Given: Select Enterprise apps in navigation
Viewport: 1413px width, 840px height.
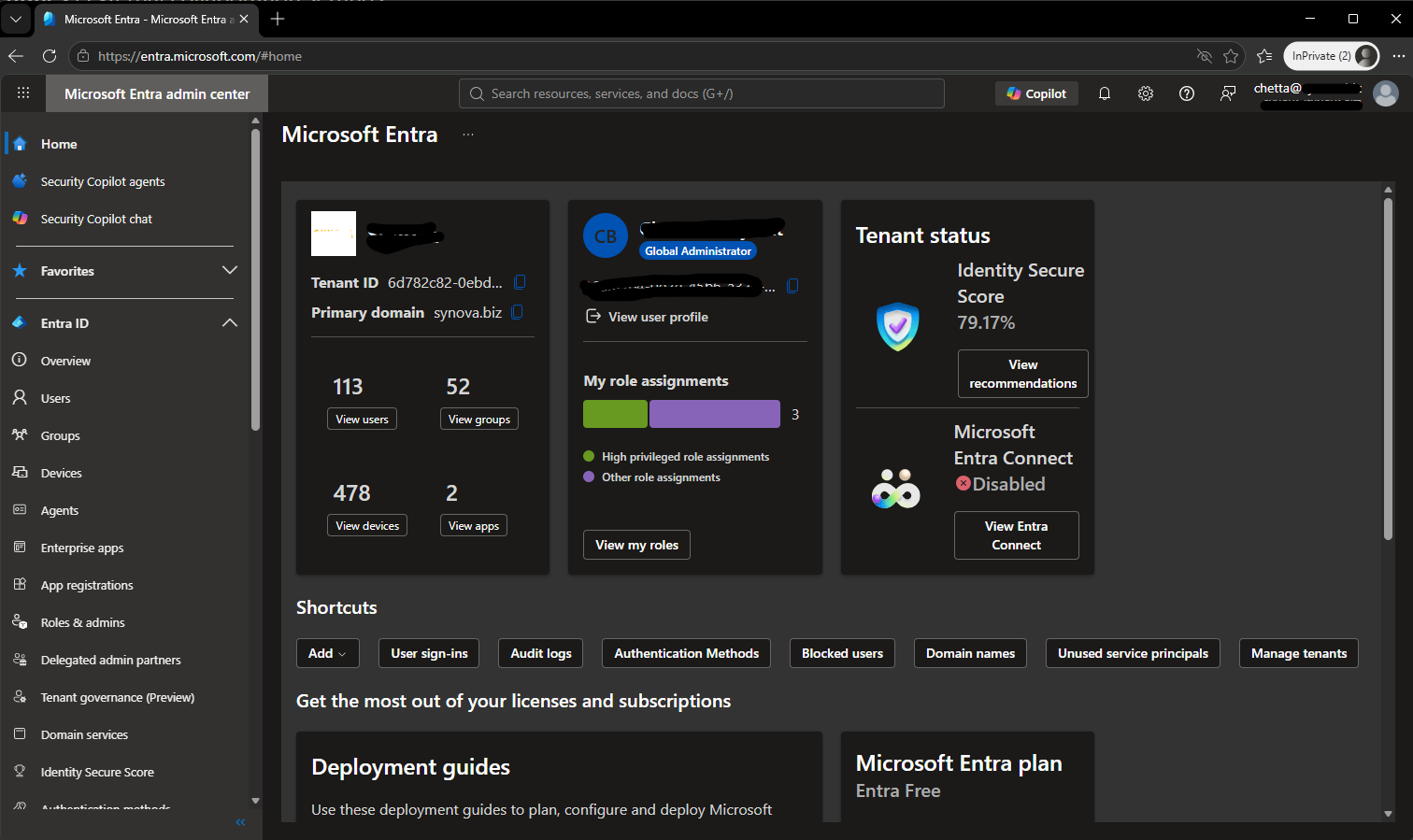Looking at the screenshot, I should pos(82,548).
